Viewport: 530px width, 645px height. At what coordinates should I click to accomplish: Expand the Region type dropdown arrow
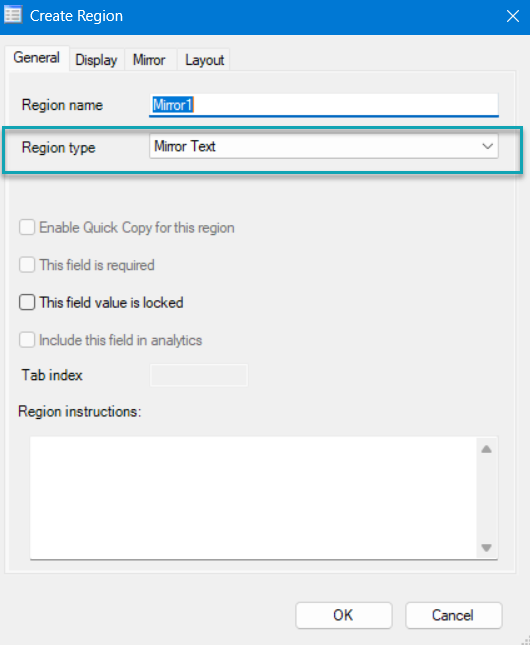coord(488,146)
